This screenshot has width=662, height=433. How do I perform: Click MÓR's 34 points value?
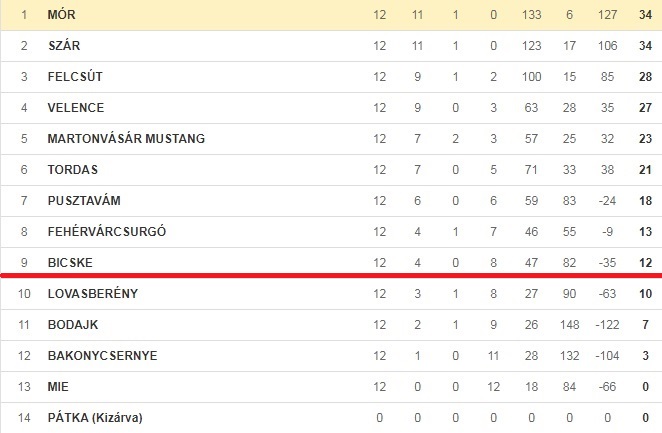[x=645, y=15]
